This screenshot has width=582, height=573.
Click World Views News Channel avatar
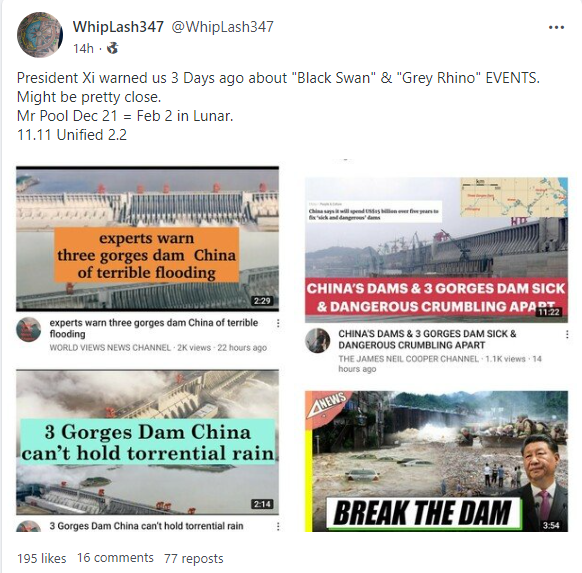[29, 329]
